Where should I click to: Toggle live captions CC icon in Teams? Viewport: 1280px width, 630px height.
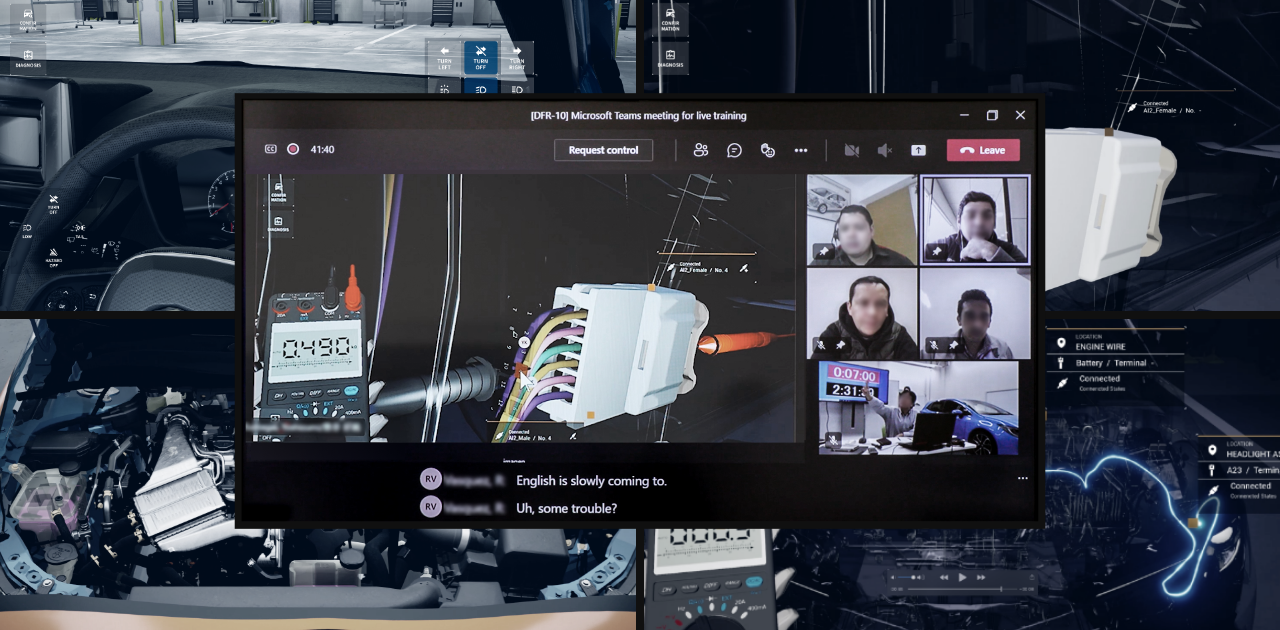pyautogui.click(x=270, y=150)
